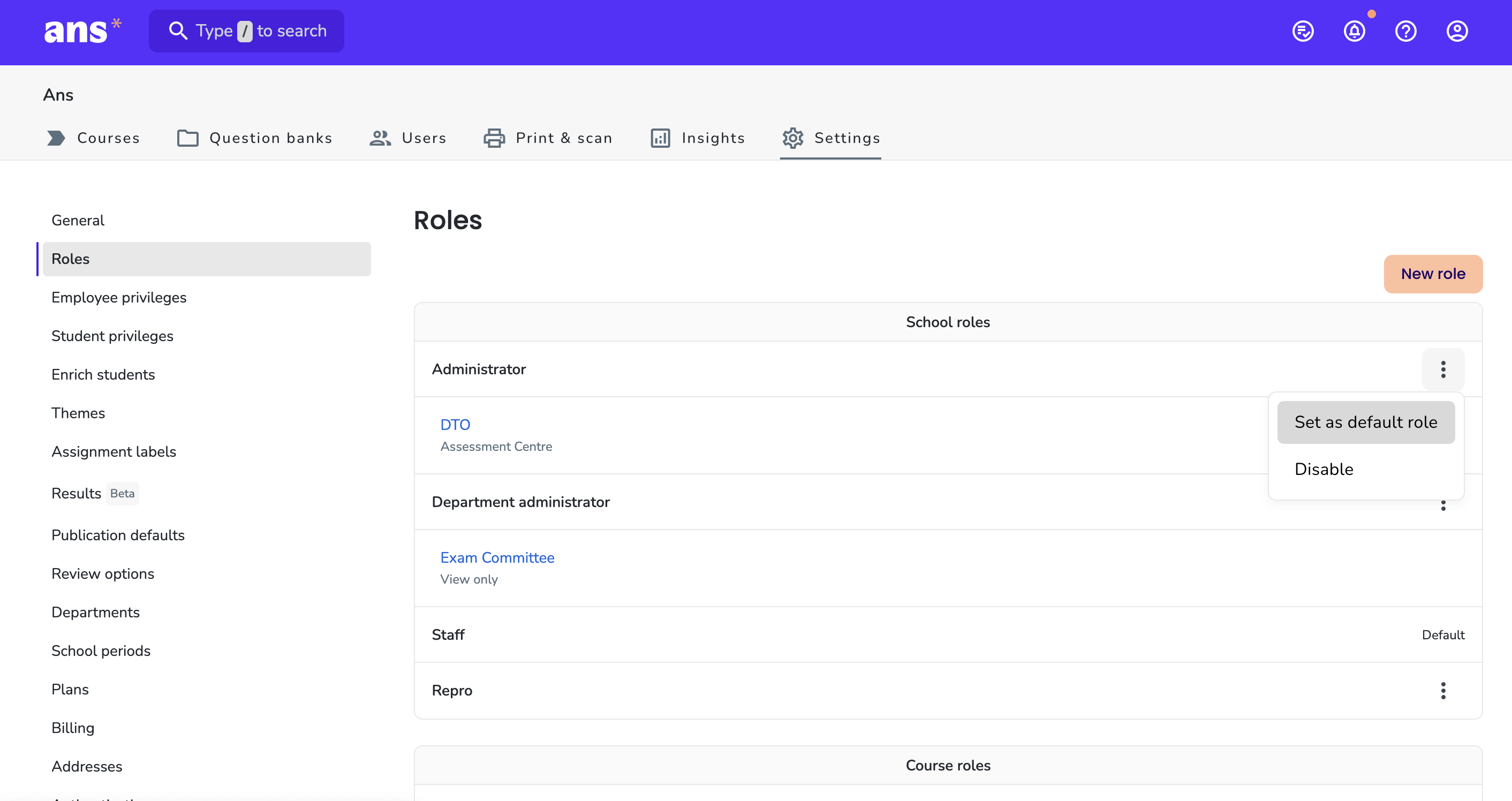Open the search field in the top bar

pos(246,31)
